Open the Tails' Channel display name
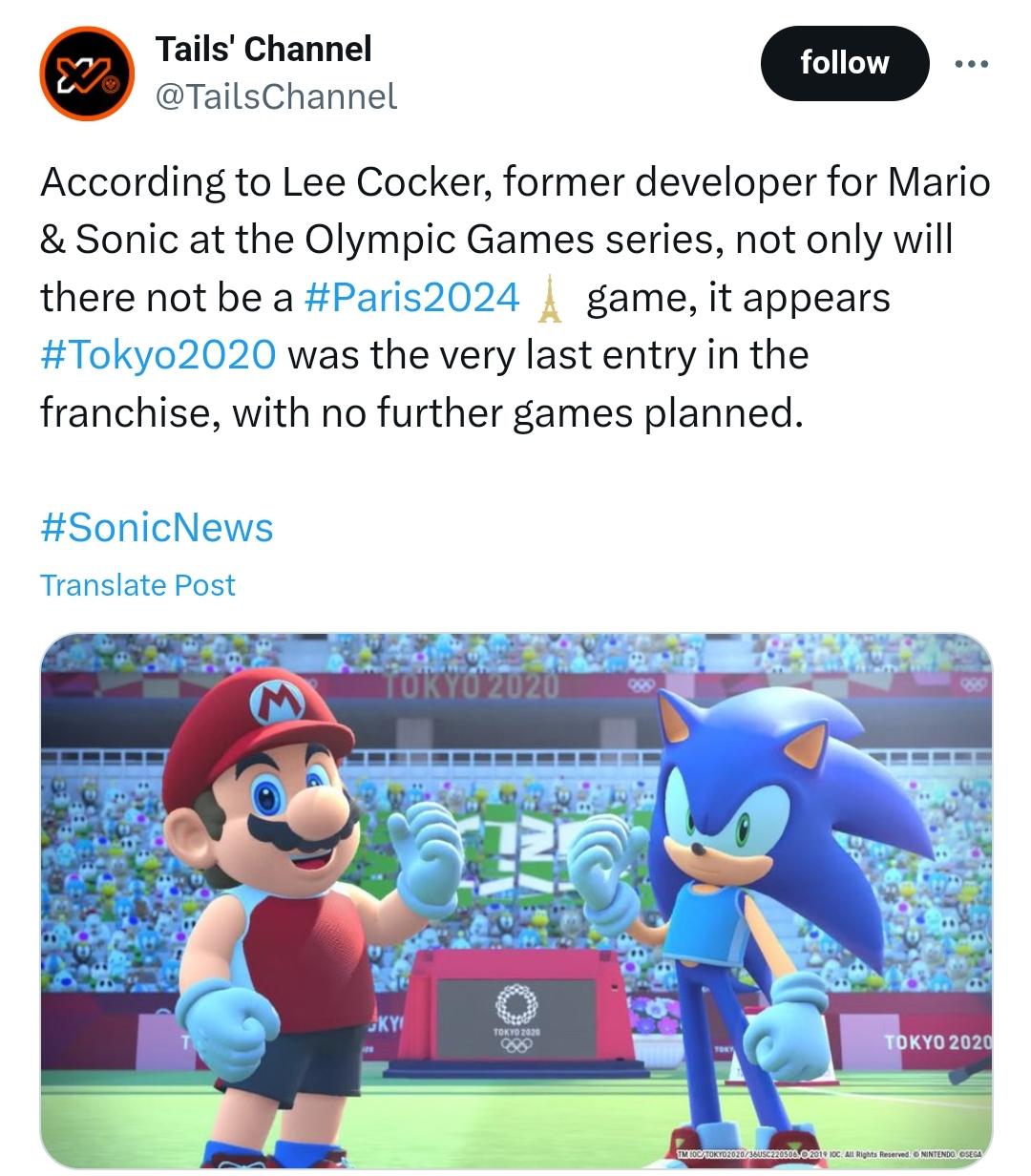Screen dimensions: 1031x1176 pos(263,49)
